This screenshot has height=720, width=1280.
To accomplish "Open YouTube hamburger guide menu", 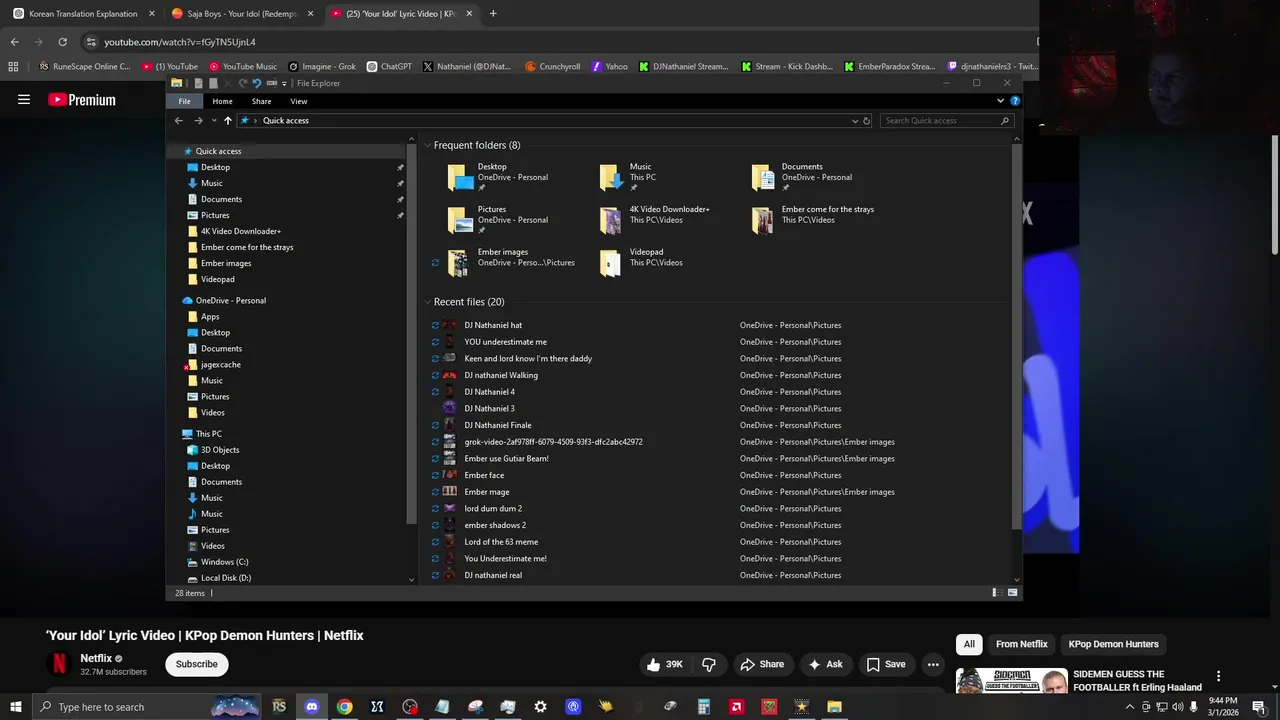I will coord(24,100).
